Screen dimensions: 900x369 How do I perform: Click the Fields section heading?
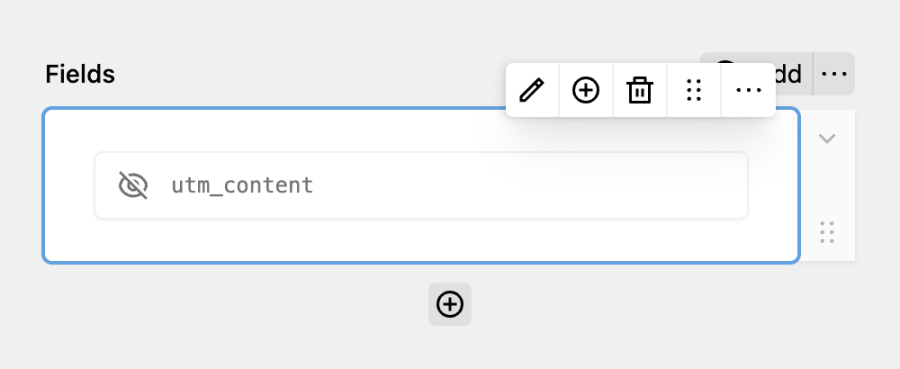pos(80,74)
